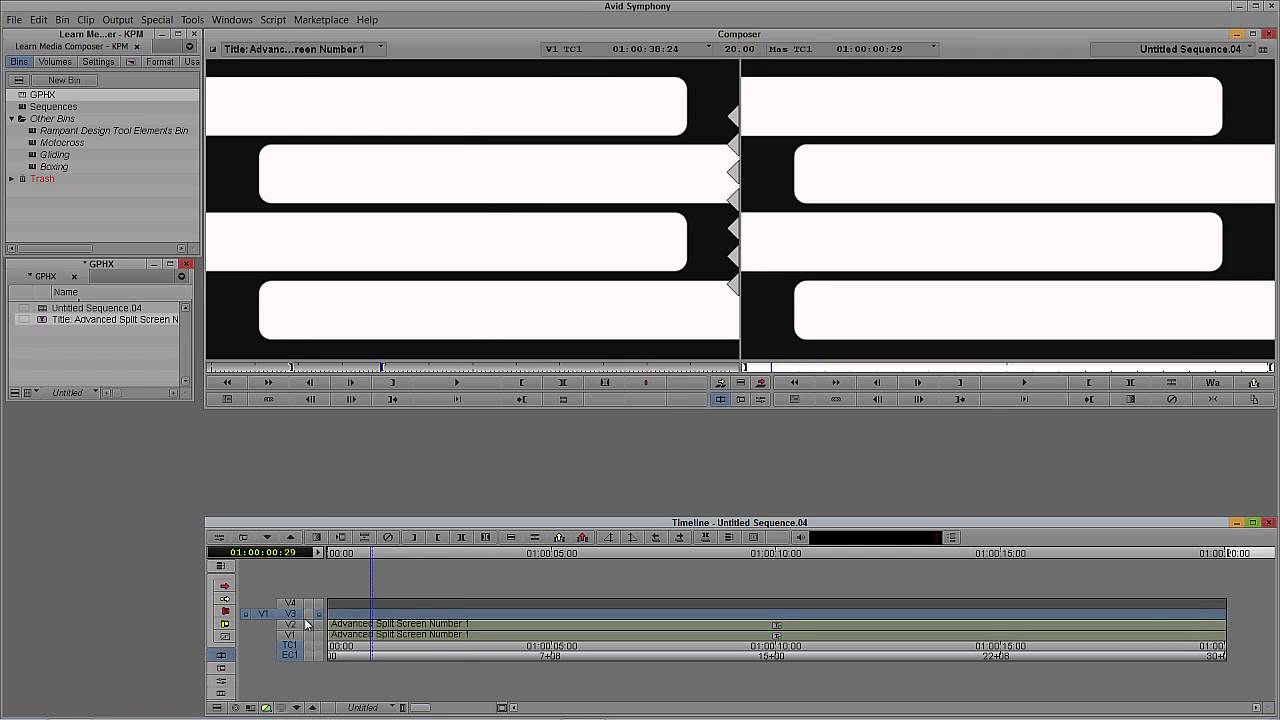This screenshot has width=1280, height=720.
Task: Click Remove Effect under the record monitor
Action: tap(1172, 399)
